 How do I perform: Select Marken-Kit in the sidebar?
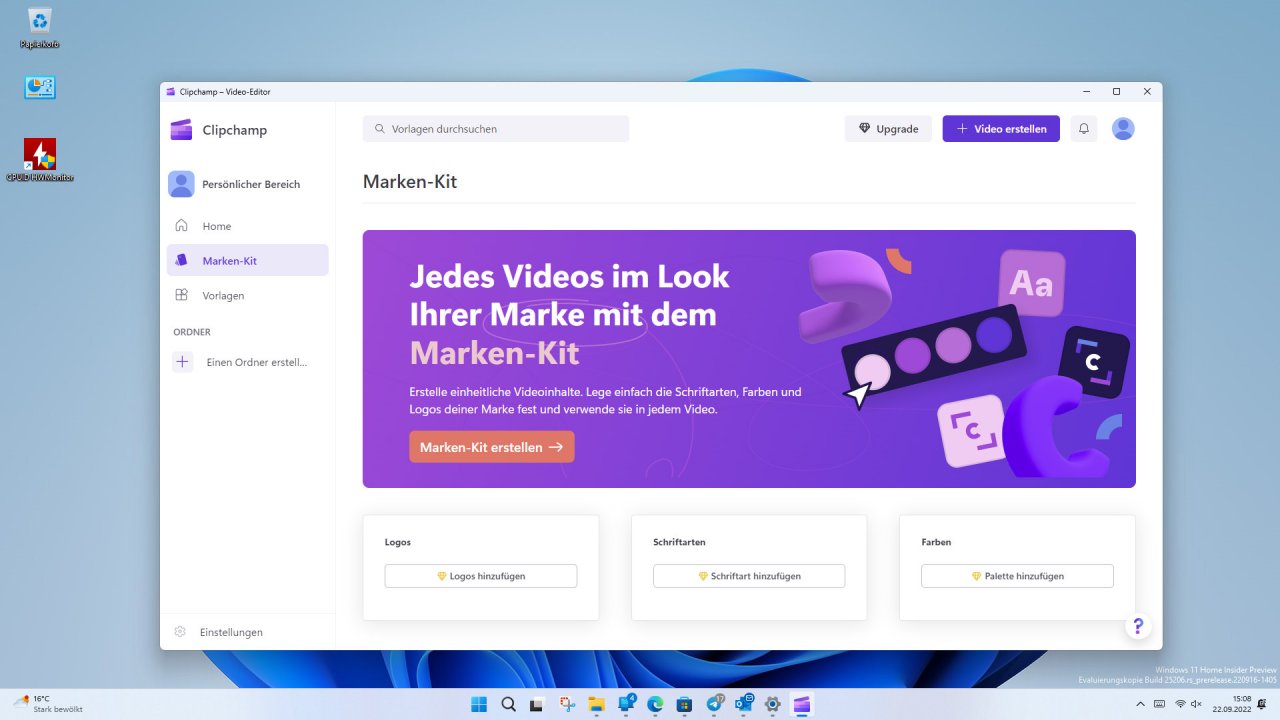tap(247, 260)
